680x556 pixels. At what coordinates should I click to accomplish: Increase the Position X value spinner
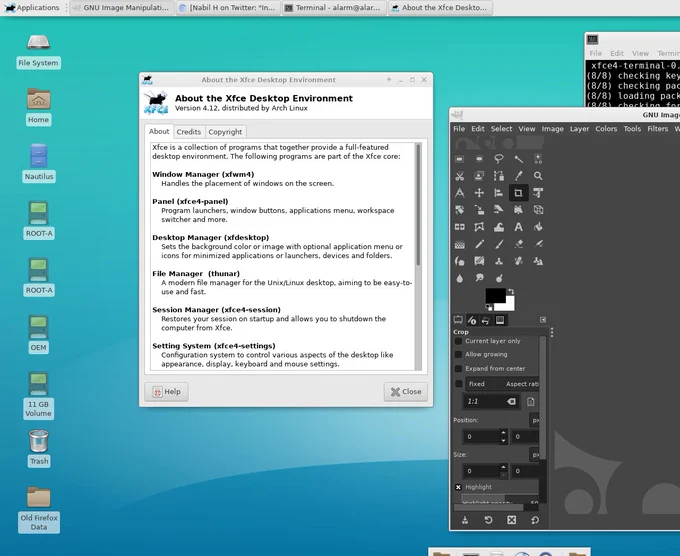(x=503, y=433)
